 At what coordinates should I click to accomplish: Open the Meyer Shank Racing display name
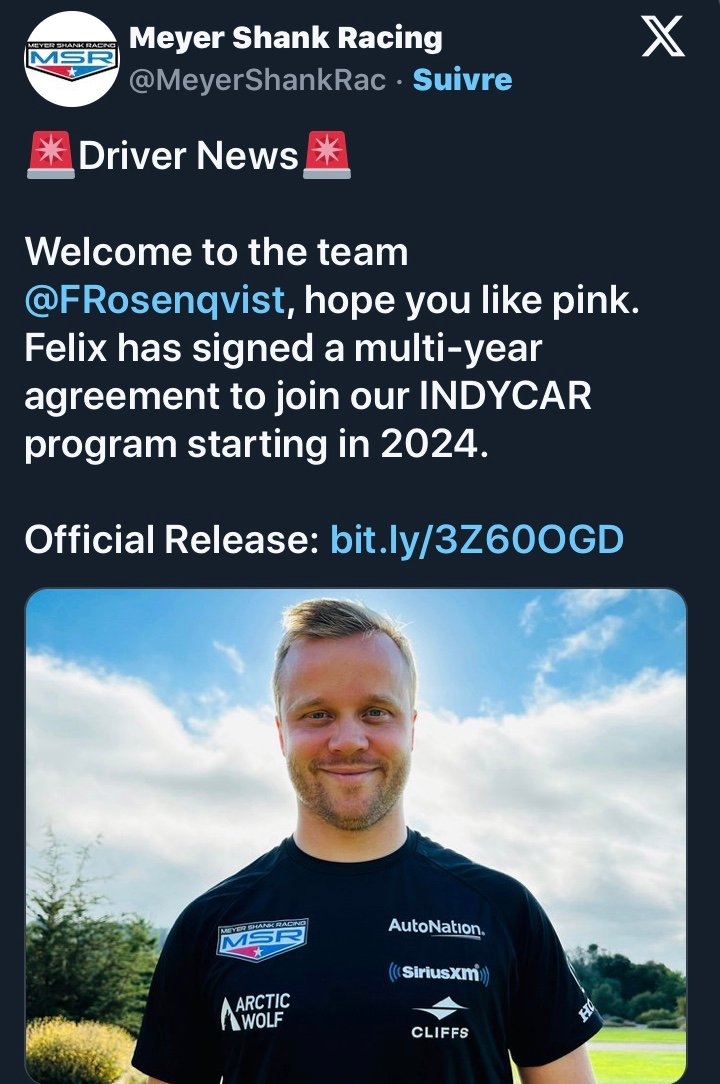pos(286,38)
